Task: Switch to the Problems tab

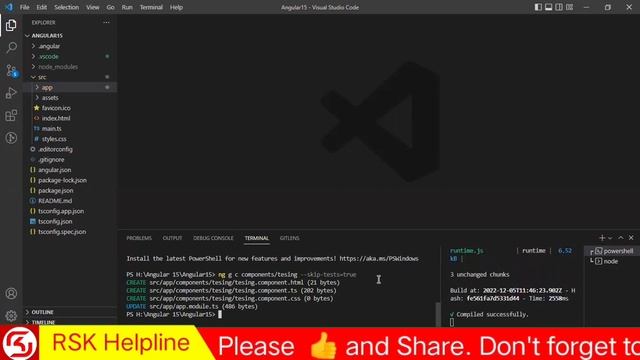Action: click(139, 238)
